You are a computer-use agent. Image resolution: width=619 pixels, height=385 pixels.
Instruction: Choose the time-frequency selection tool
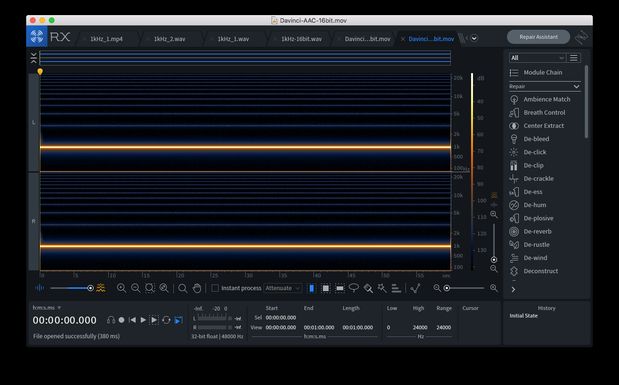(326, 288)
